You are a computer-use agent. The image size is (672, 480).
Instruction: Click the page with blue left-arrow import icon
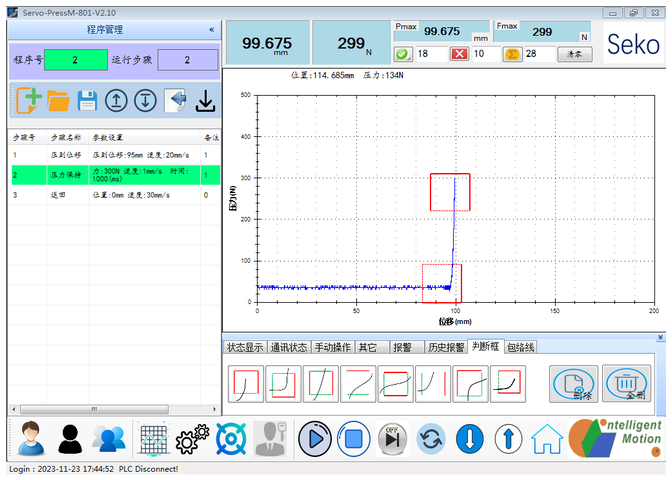click(175, 101)
